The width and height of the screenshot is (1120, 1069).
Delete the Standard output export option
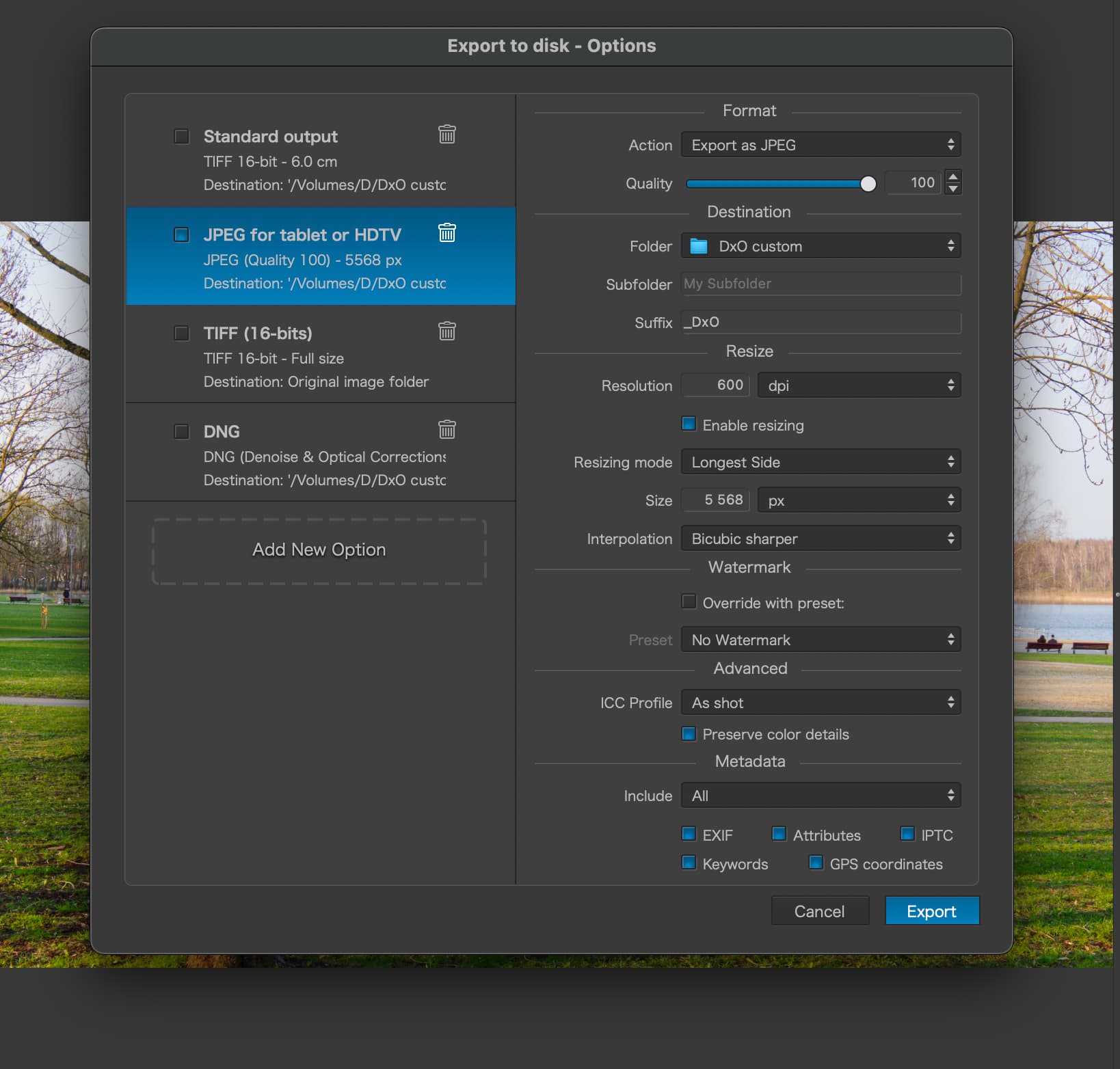(446, 134)
